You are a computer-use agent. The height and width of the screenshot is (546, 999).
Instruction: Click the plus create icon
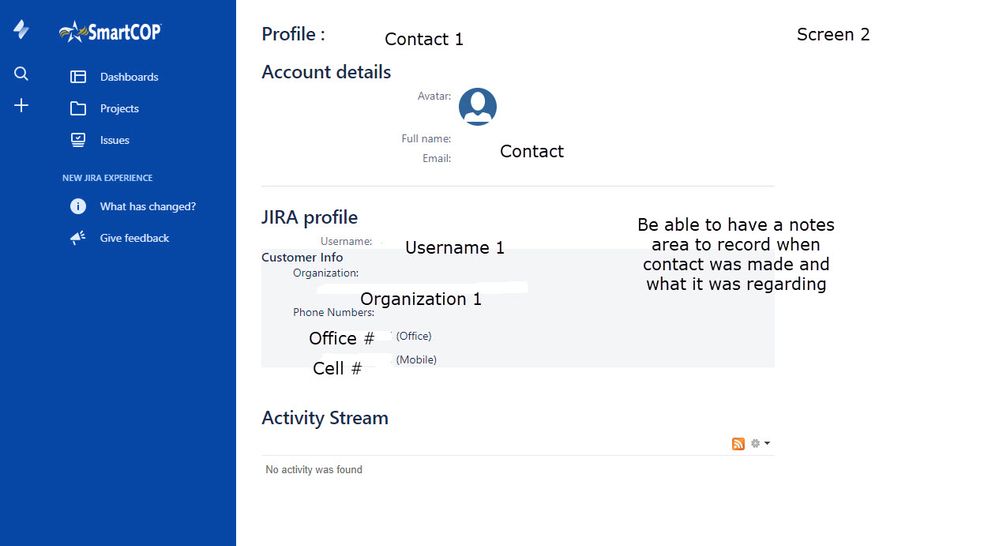click(x=21, y=105)
